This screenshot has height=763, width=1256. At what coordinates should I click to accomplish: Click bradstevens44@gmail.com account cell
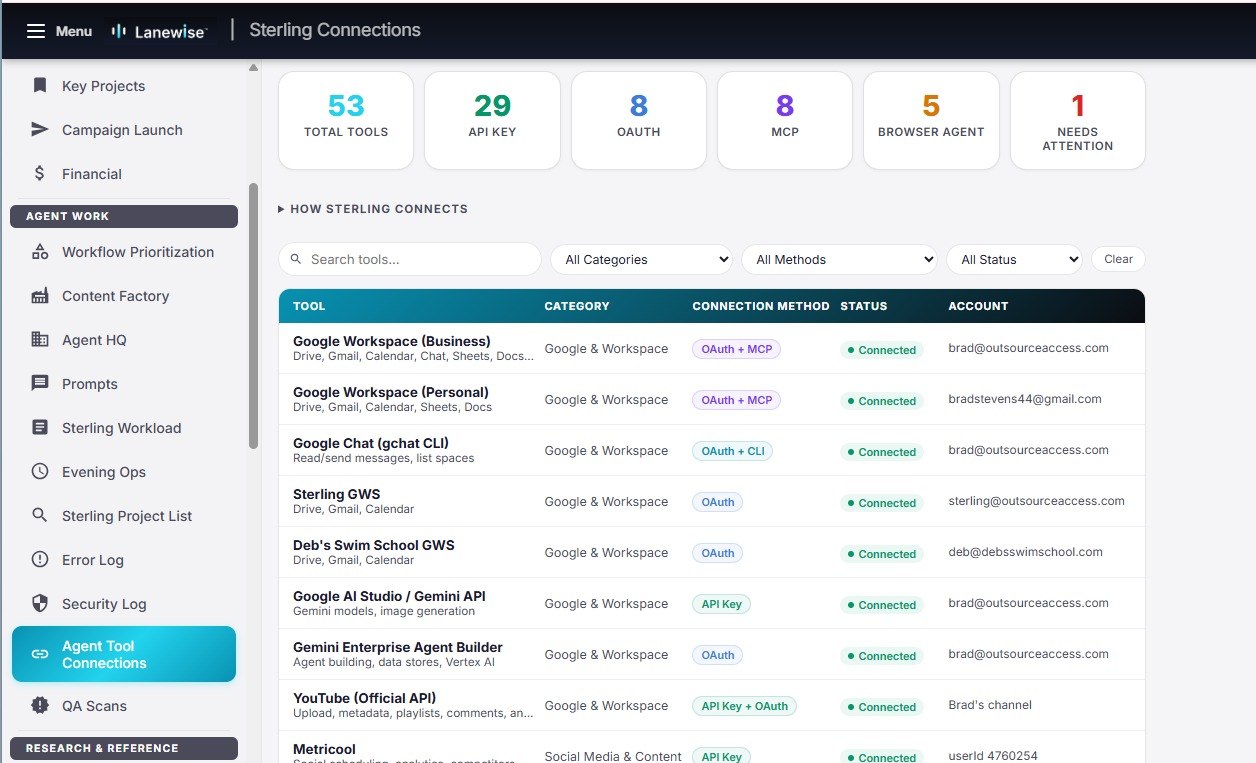click(x=1025, y=399)
